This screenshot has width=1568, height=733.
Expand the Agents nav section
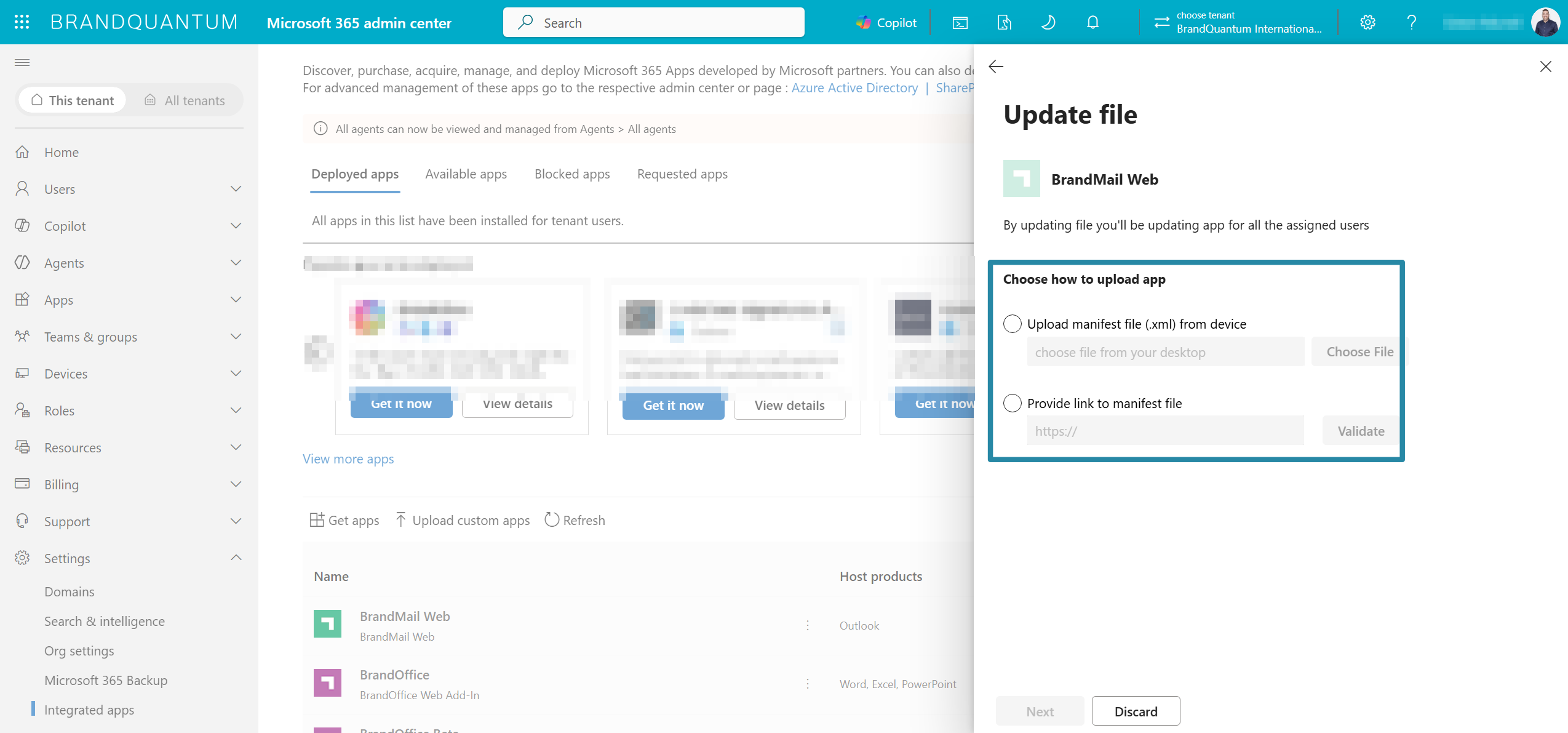coord(236,263)
